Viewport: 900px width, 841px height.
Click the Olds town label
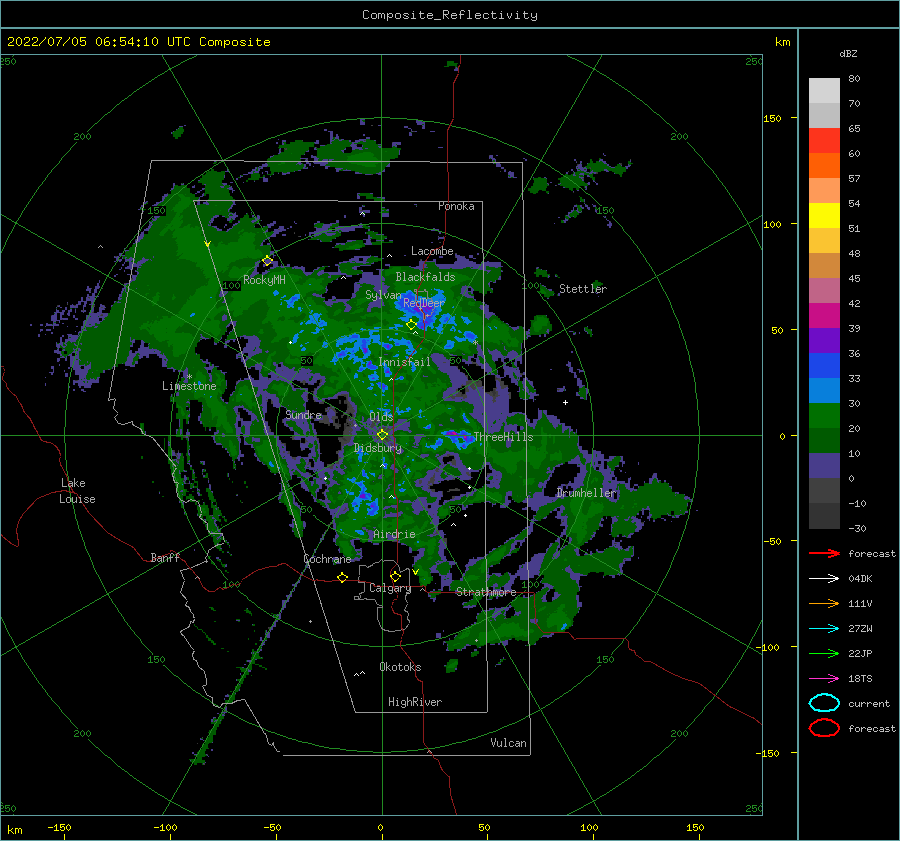(381, 416)
